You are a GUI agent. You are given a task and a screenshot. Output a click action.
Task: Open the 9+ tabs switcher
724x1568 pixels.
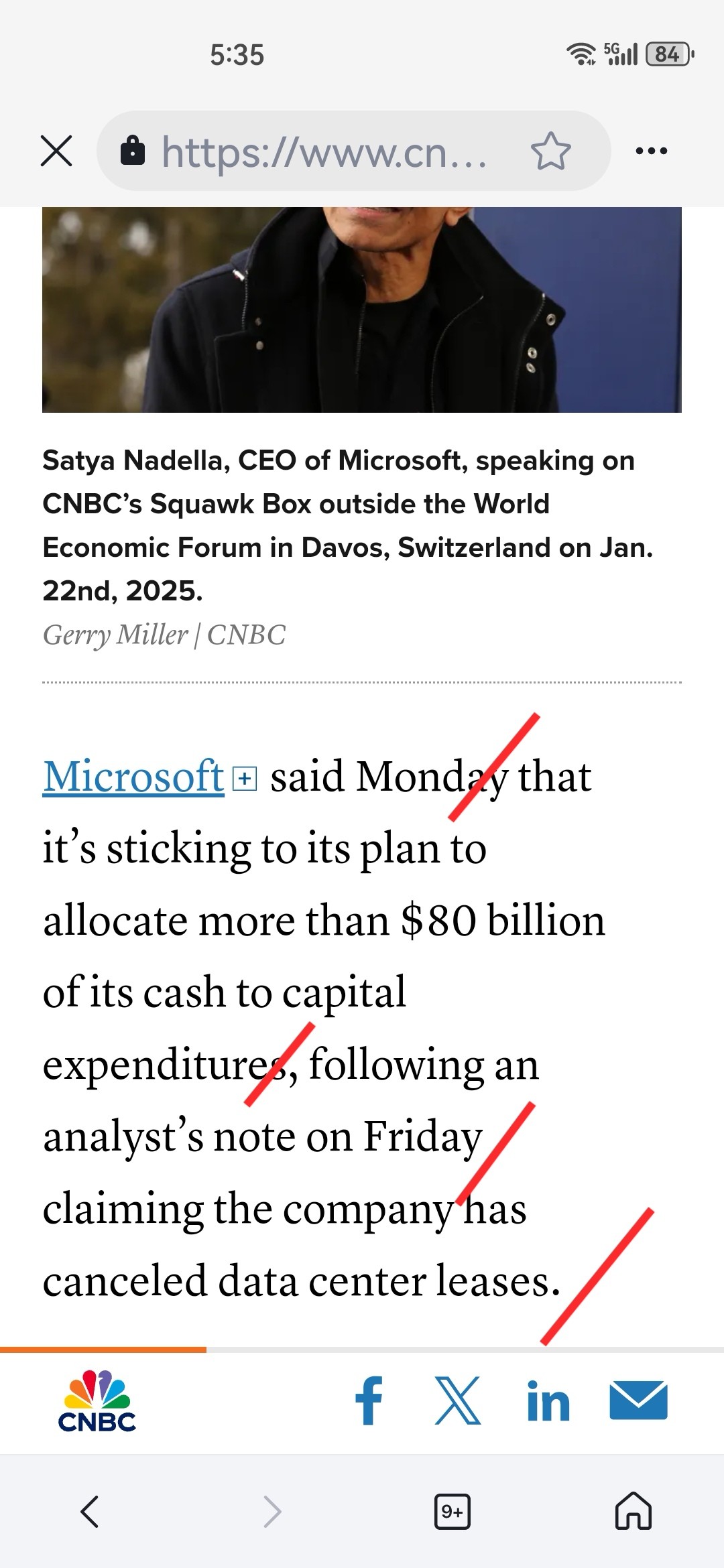pyautogui.click(x=452, y=1512)
